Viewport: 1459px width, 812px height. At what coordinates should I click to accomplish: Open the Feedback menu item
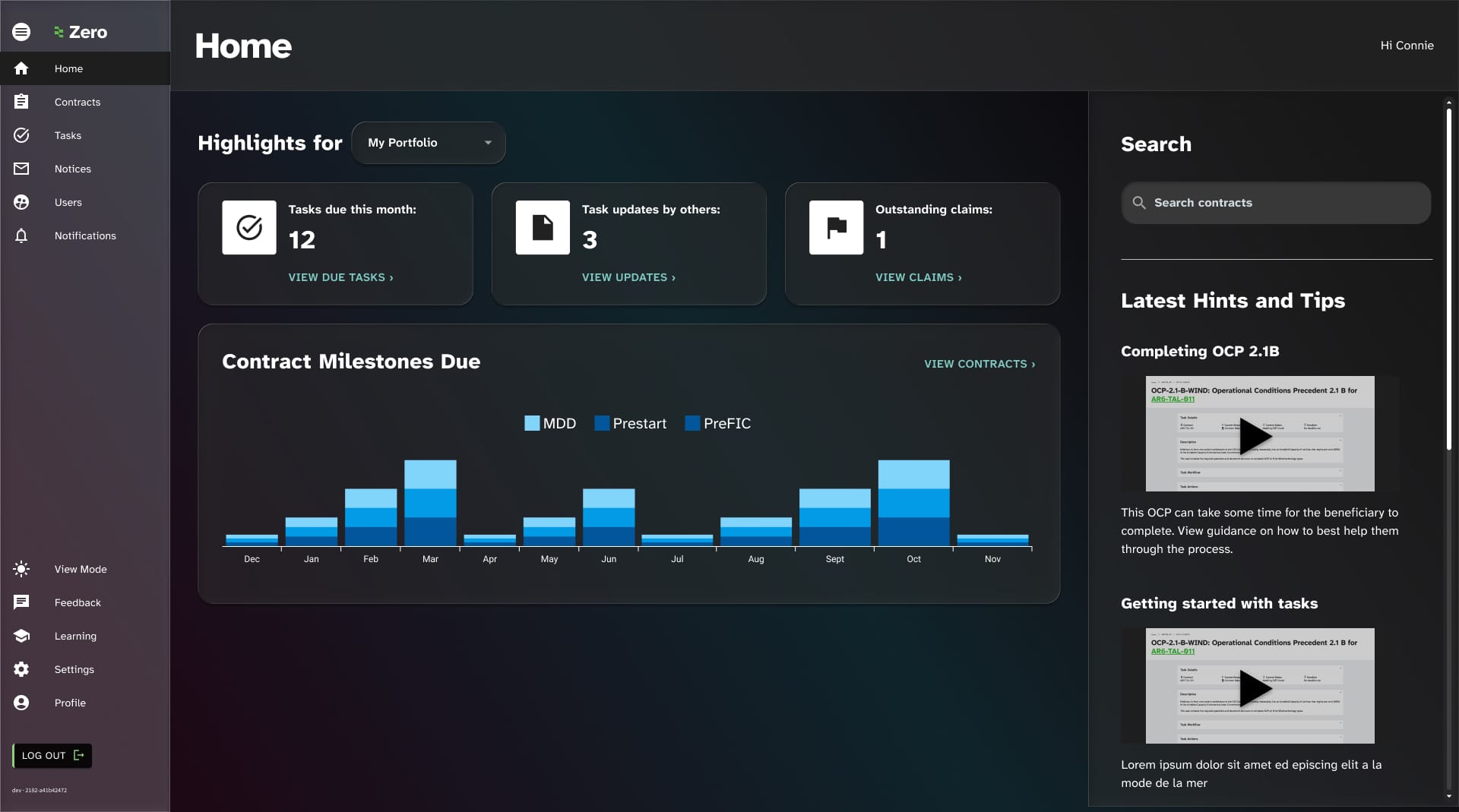coord(77,602)
